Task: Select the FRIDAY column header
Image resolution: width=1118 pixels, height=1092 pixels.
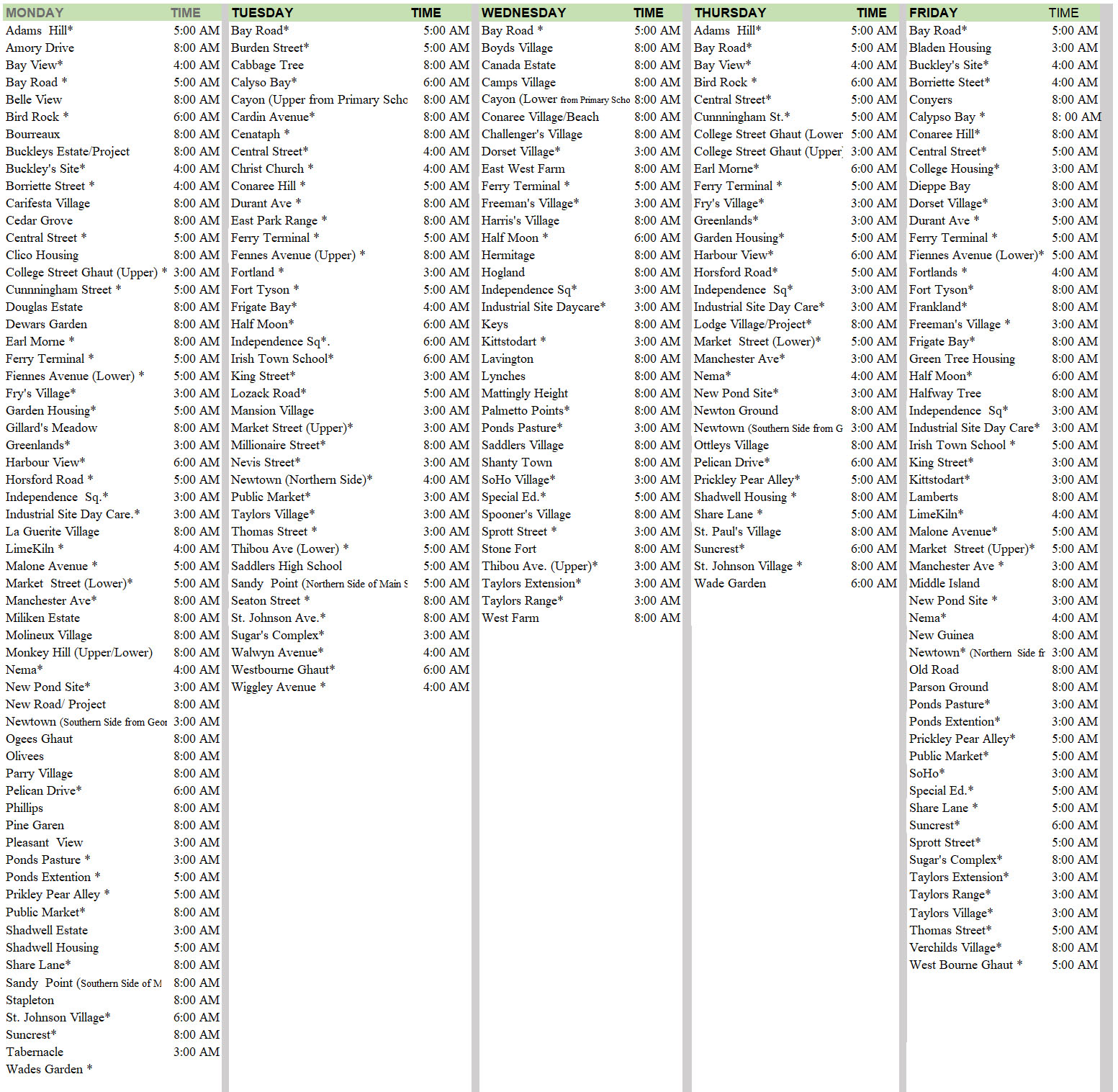Action: pyautogui.click(x=933, y=12)
